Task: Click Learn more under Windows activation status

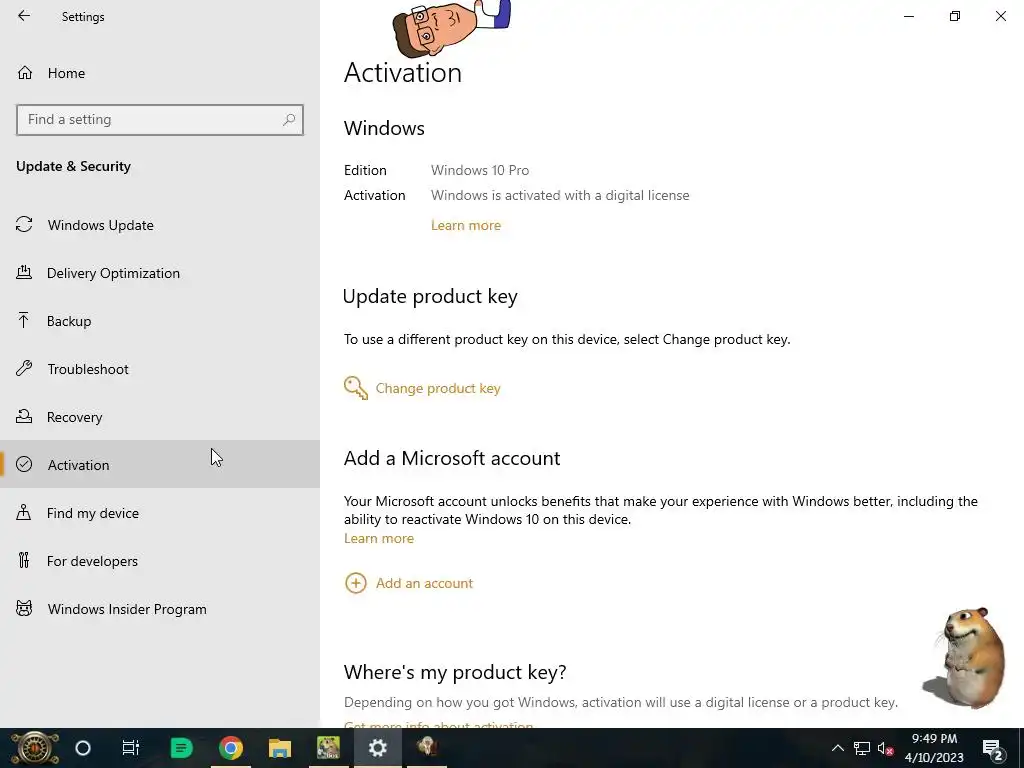Action: [466, 225]
